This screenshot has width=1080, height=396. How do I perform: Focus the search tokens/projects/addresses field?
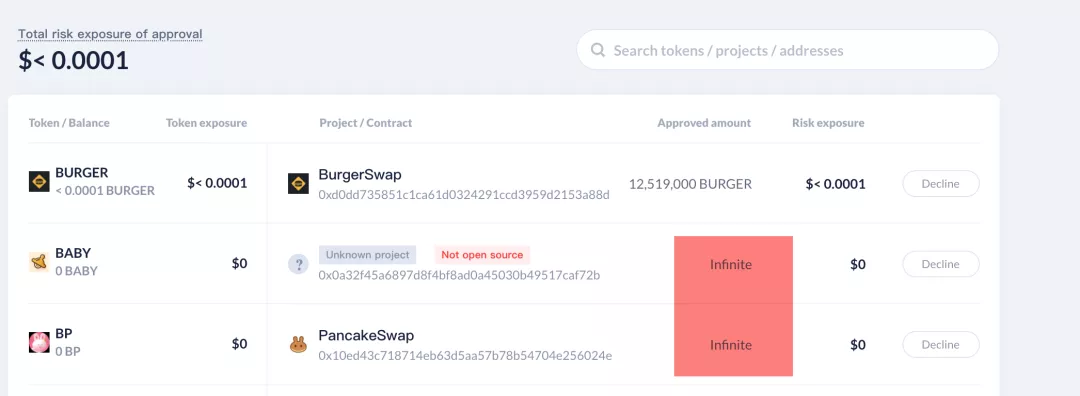pyautogui.click(x=787, y=50)
